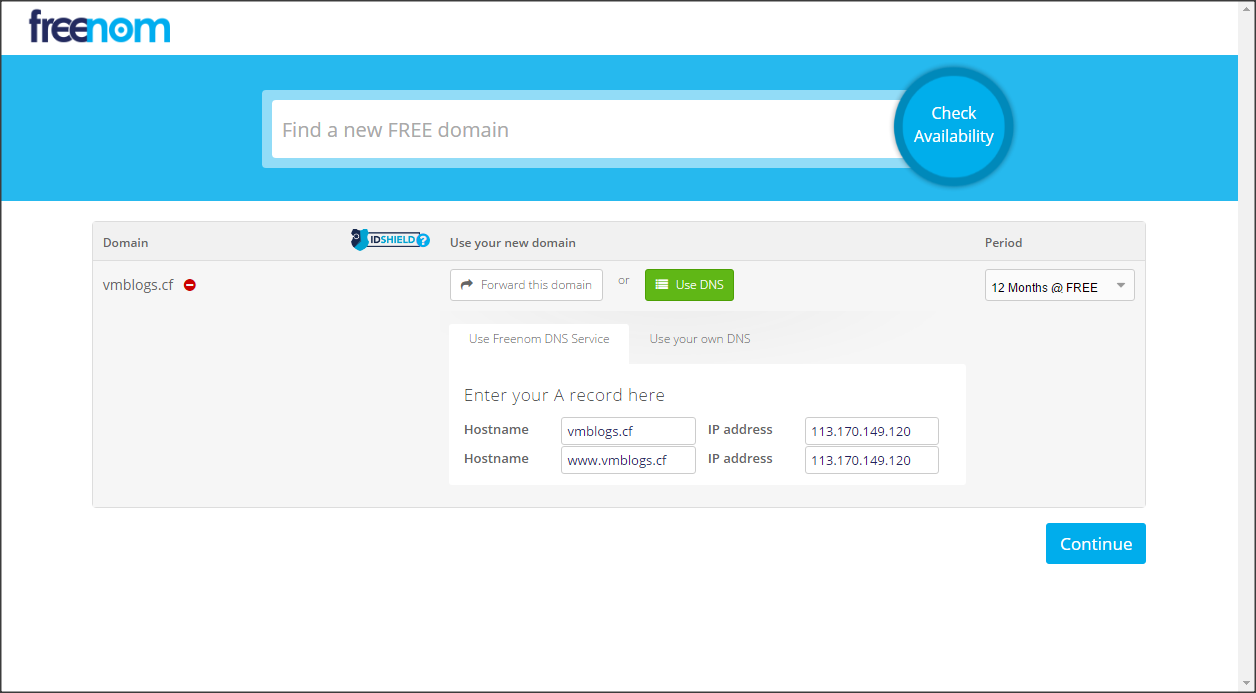Edit the first row IP address field
The width and height of the screenshot is (1256, 693).
click(x=871, y=431)
